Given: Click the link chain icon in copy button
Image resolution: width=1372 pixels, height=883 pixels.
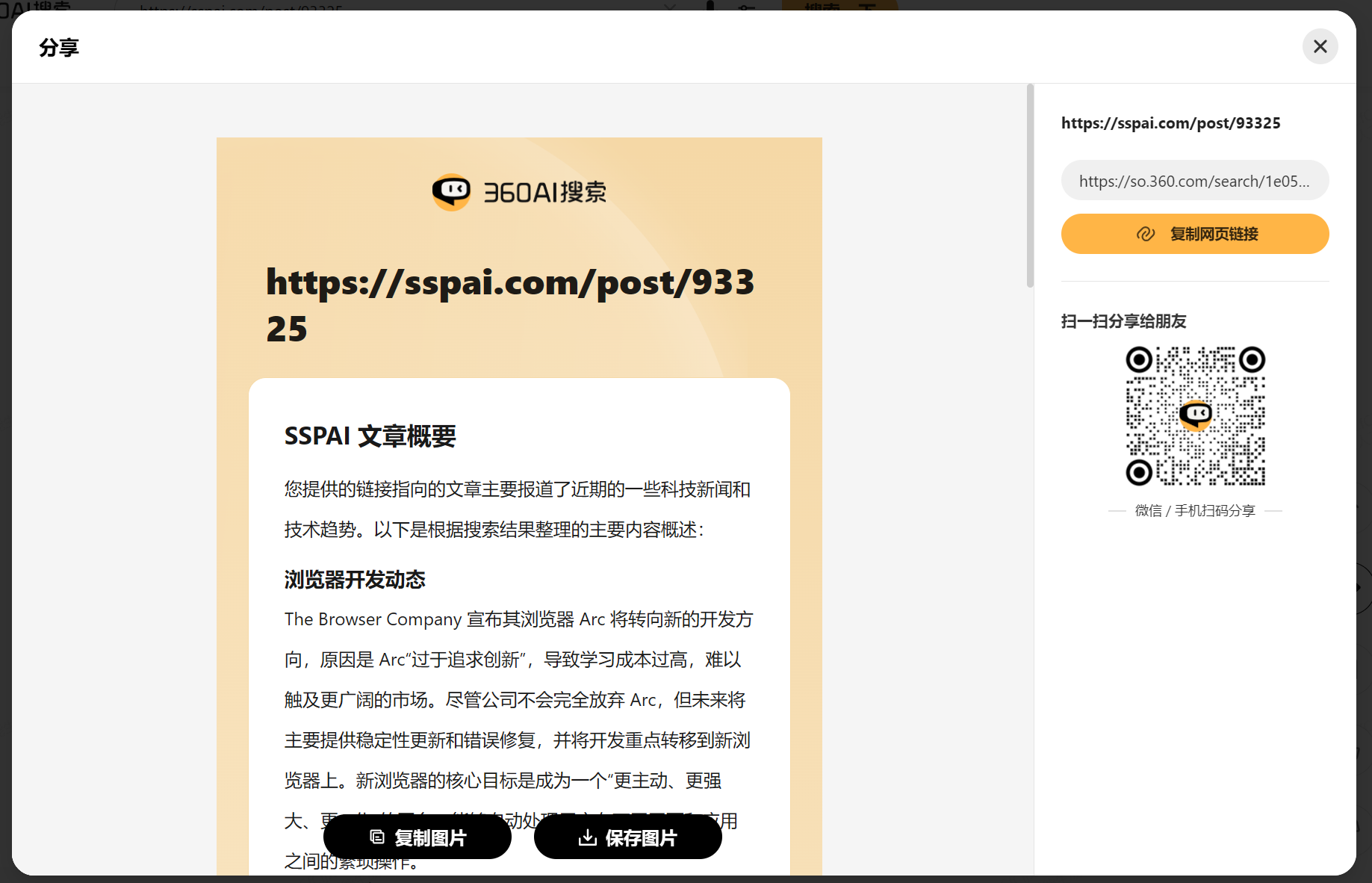Looking at the screenshot, I should tap(1145, 234).
